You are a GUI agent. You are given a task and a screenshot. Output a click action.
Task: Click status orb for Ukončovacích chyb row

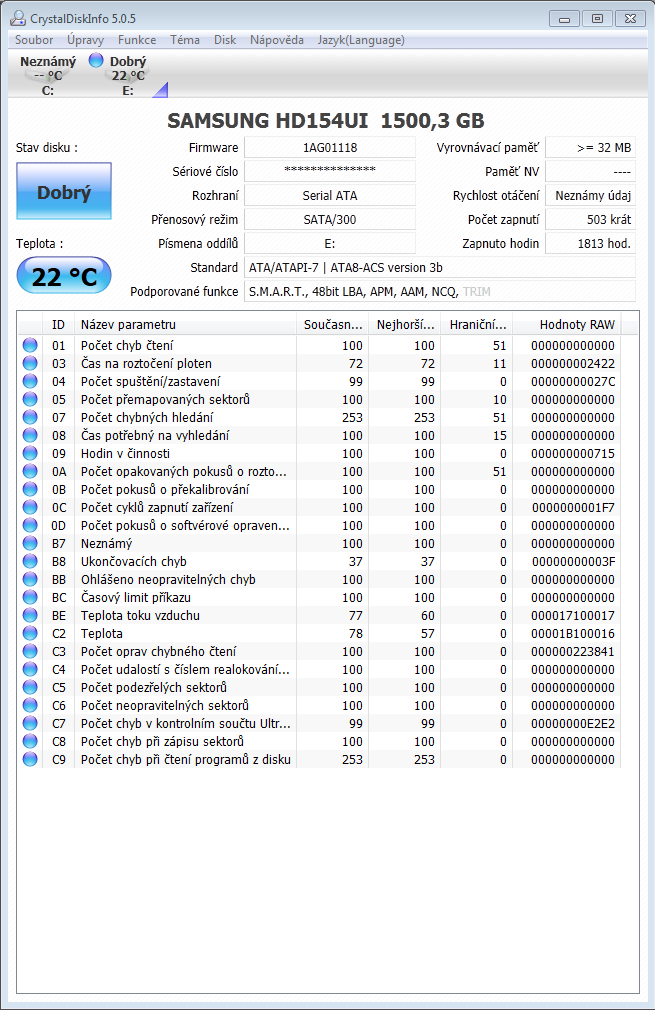click(x=30, y=562)
